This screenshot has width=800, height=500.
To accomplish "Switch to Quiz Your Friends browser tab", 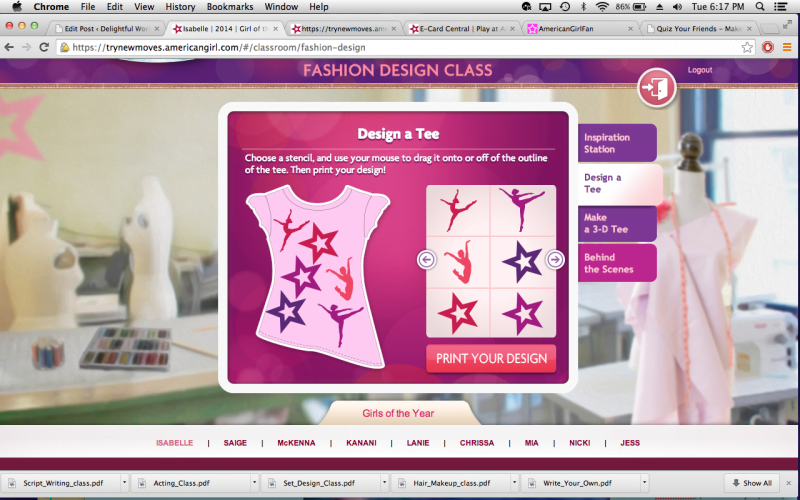I will pos(699,29).
